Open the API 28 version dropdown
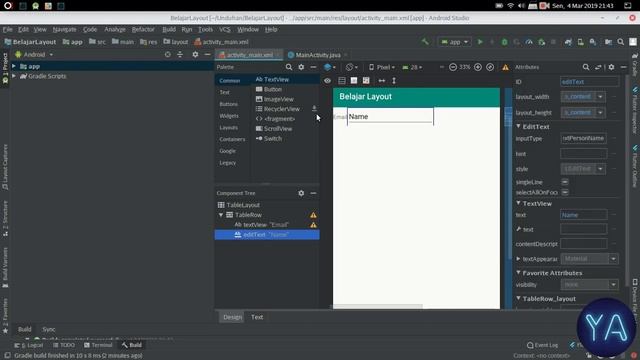The image size is (640, 360). 412,67
